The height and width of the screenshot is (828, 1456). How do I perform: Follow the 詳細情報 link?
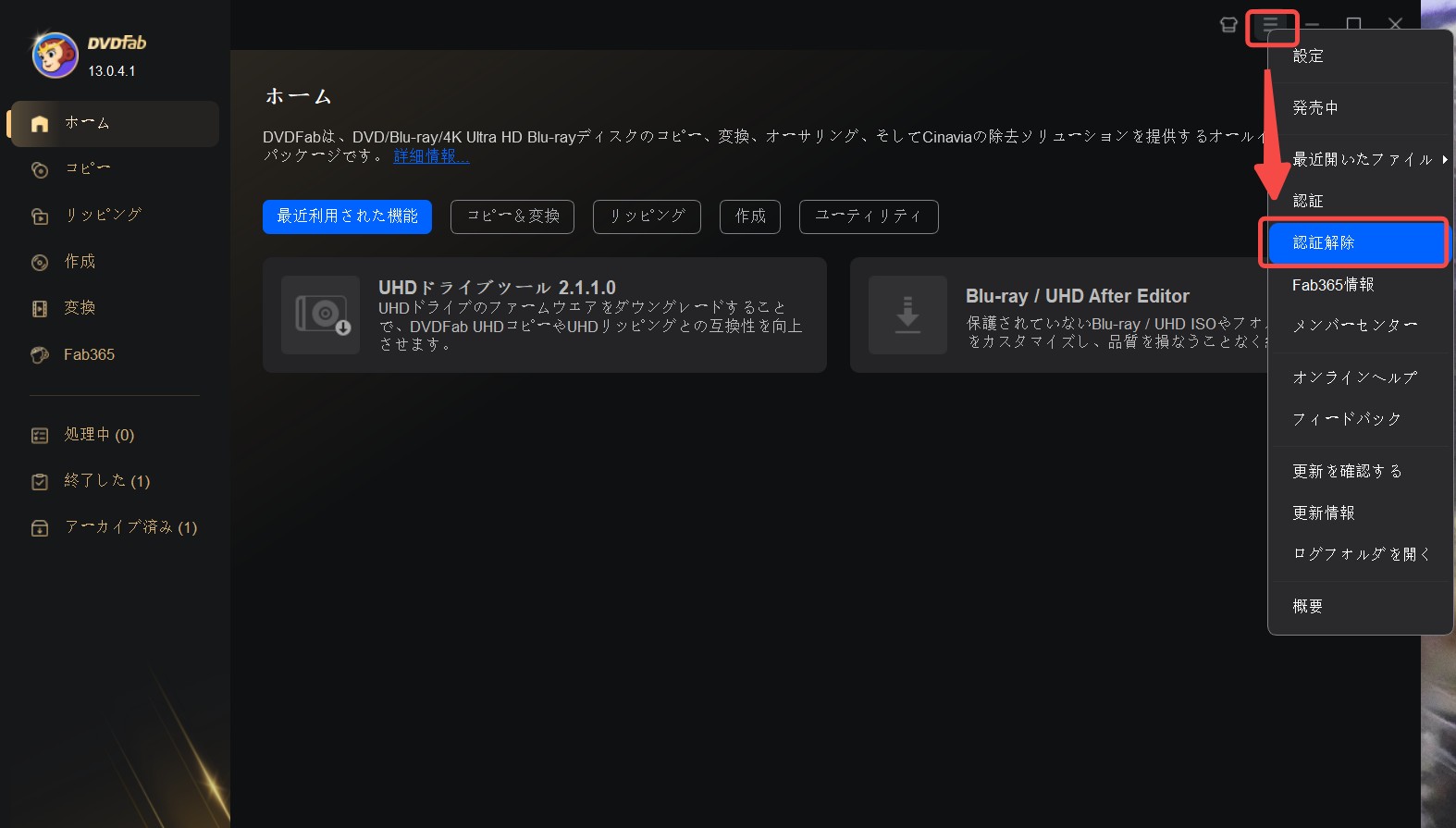(431, 156)
